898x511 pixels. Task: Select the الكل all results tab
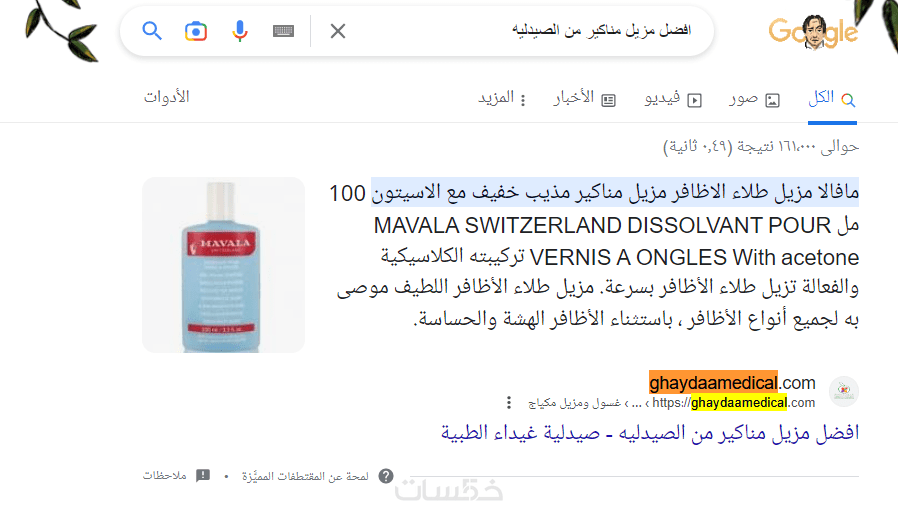point(832,99)
